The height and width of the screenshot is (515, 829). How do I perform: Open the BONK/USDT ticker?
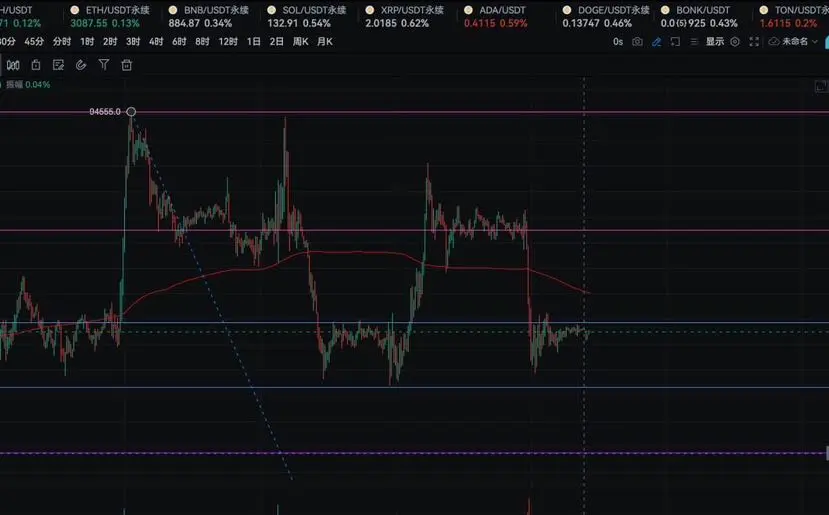tap(699, 16)
